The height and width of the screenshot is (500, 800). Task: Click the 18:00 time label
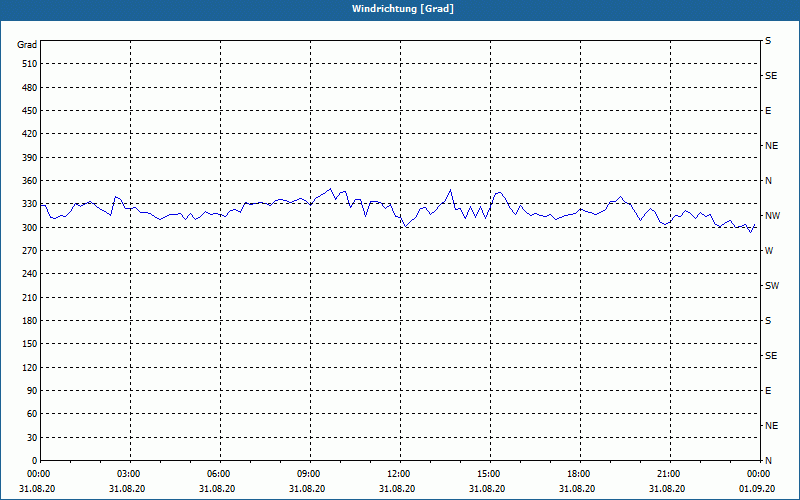(x=578, y=474)
